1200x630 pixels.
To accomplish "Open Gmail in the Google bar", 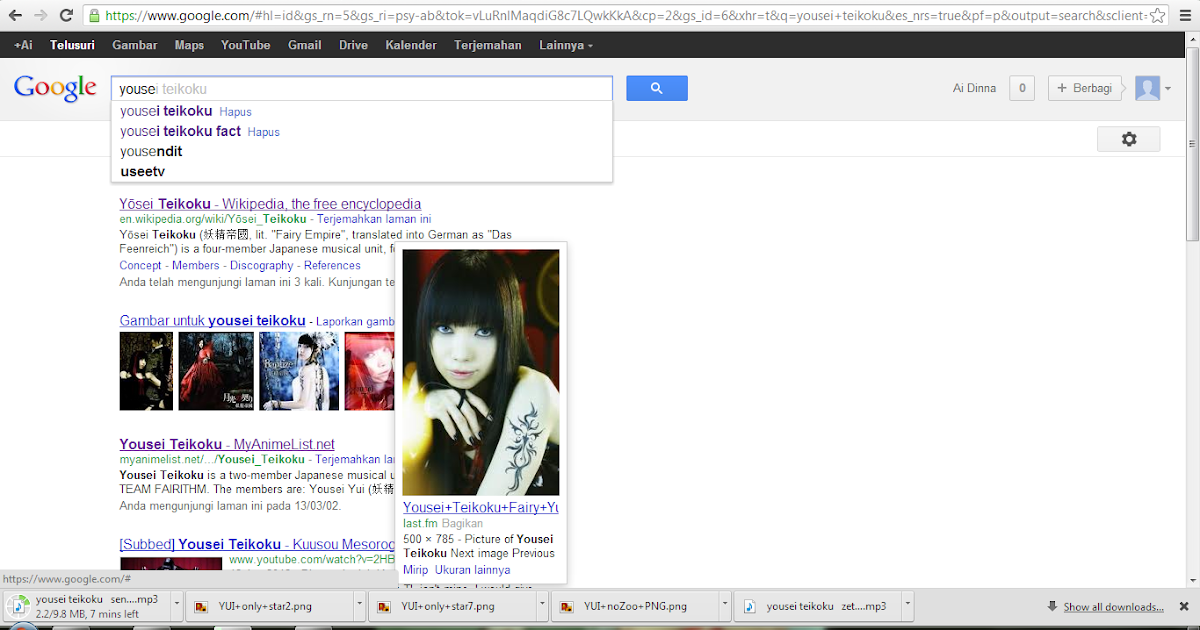I will pos(305,45).
